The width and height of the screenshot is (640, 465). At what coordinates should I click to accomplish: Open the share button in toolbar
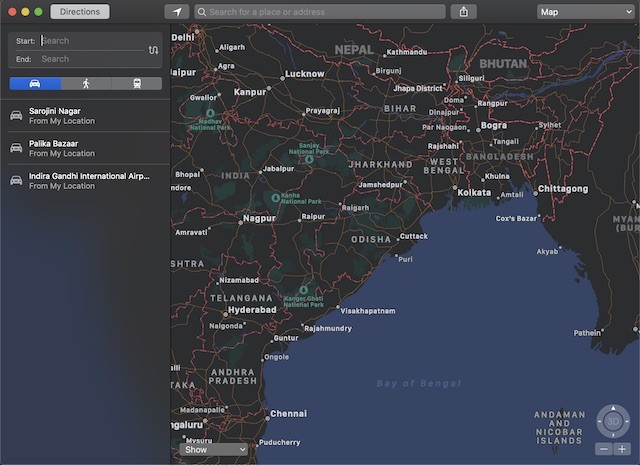tap(464, 12)
